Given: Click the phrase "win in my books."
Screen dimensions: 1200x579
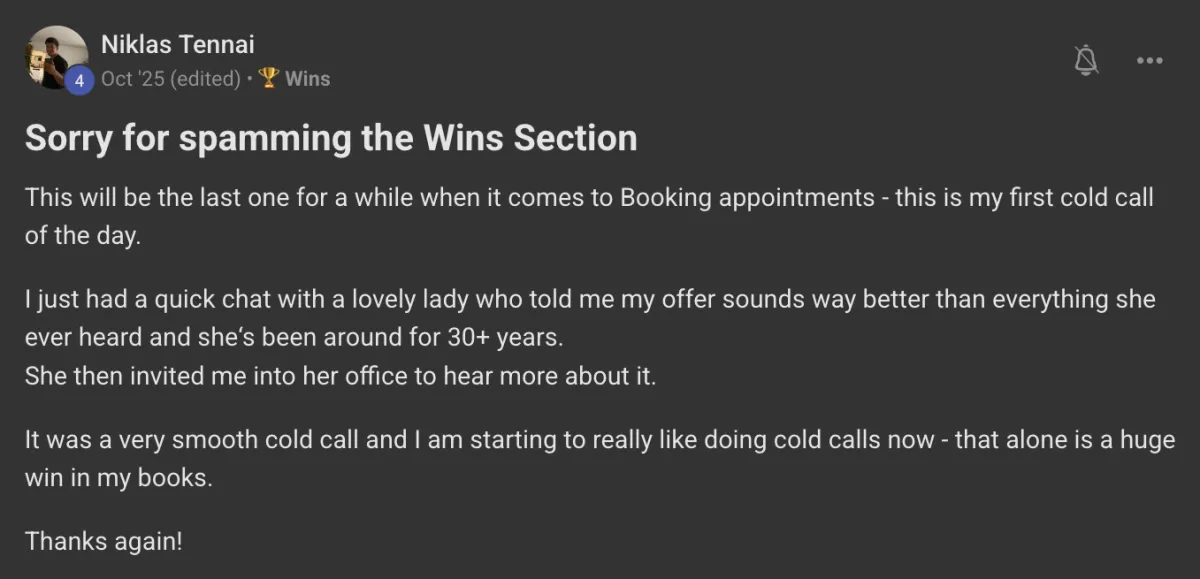Looking at the screenshot, I should coord(119,478).
